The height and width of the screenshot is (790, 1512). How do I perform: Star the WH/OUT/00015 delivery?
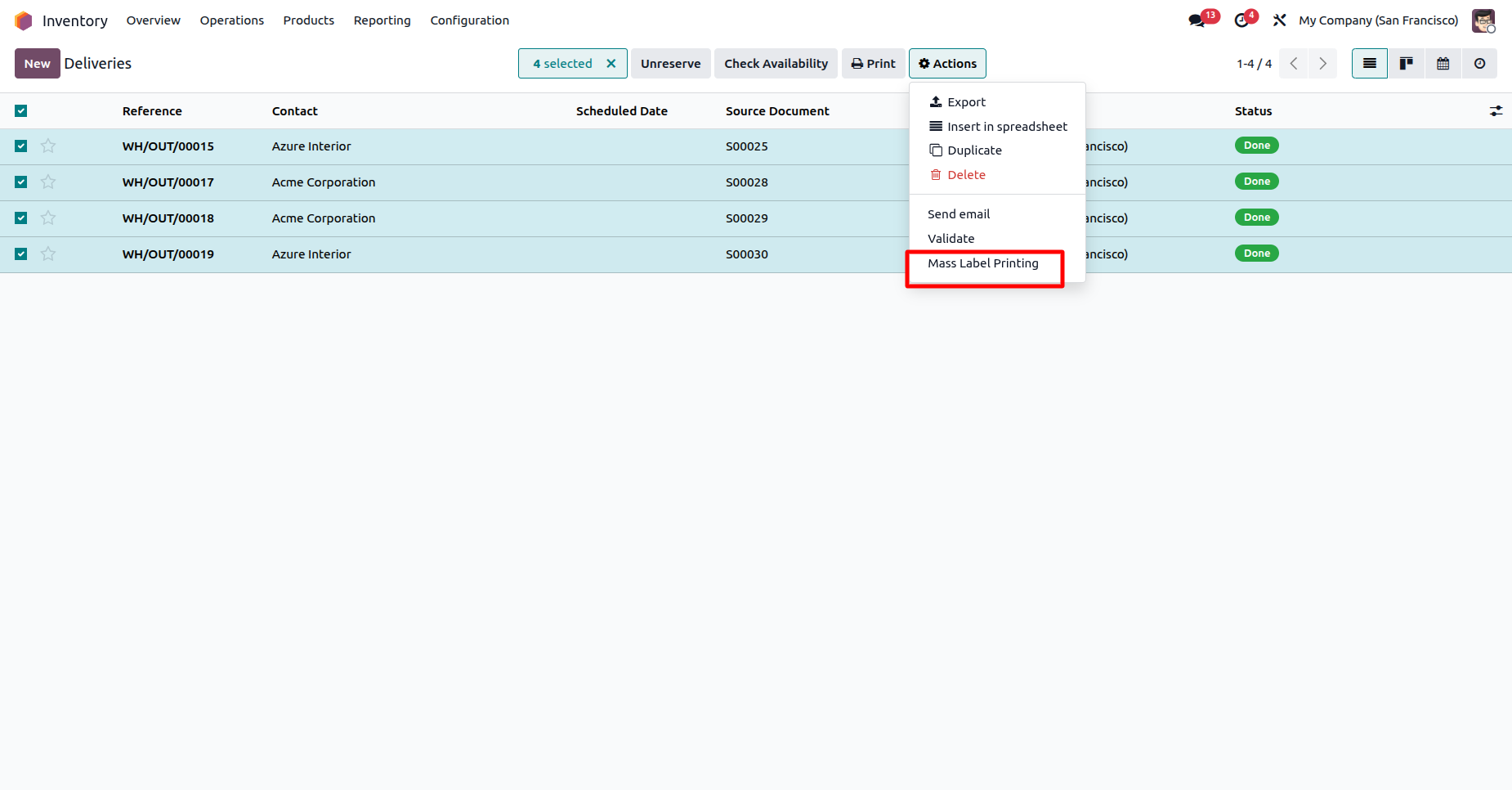48,146
